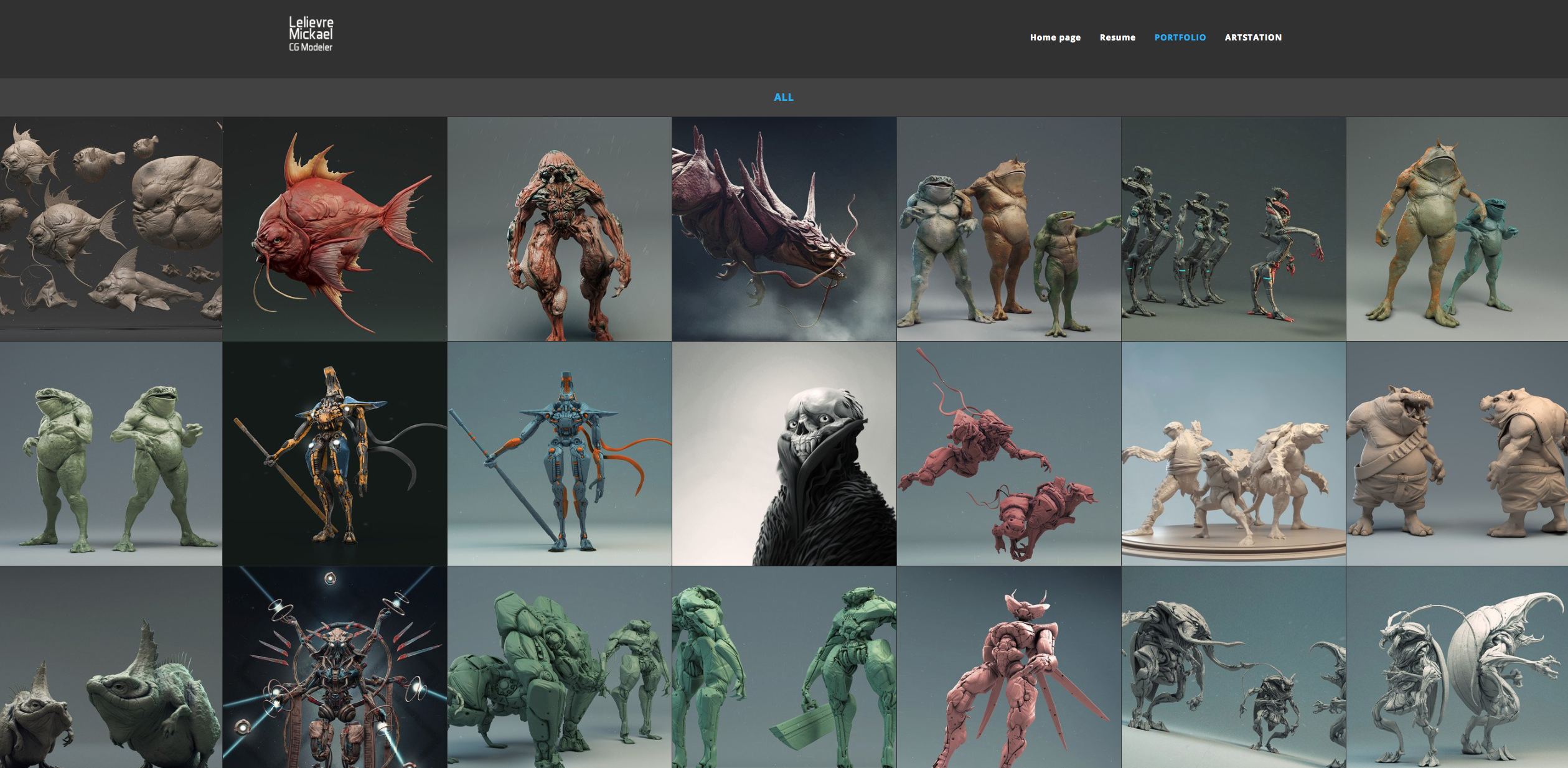Open the black and white skull portrait

(x=784, y=454)
